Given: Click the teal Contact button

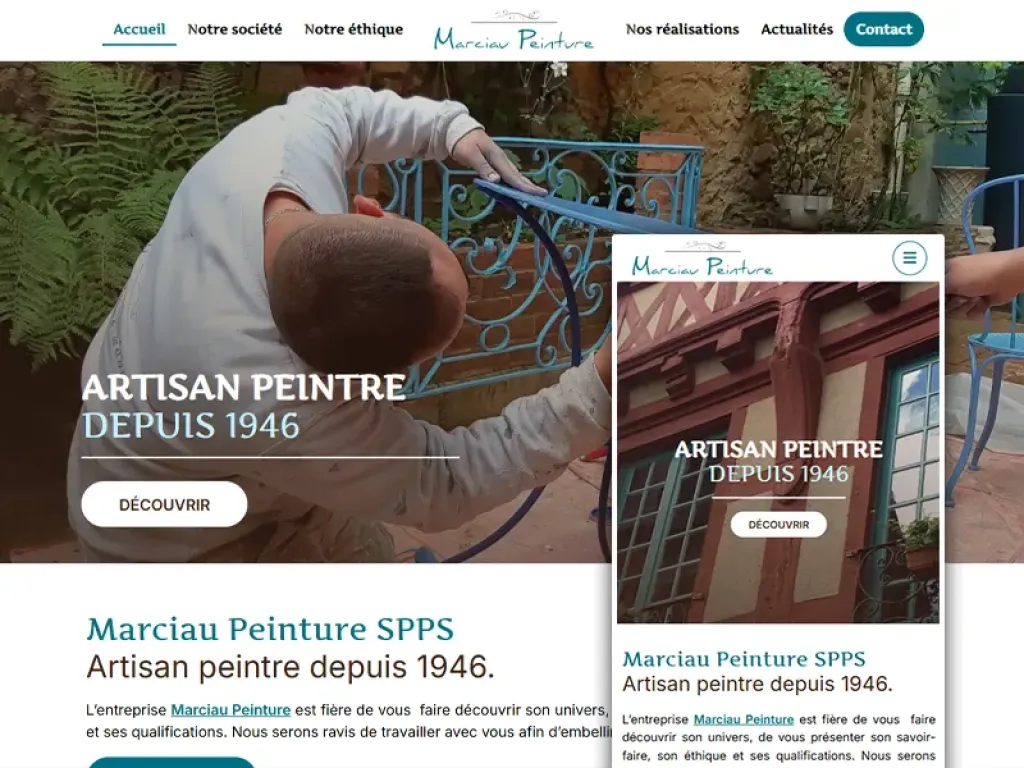Looking at the screenshot, I should point(884,29).
